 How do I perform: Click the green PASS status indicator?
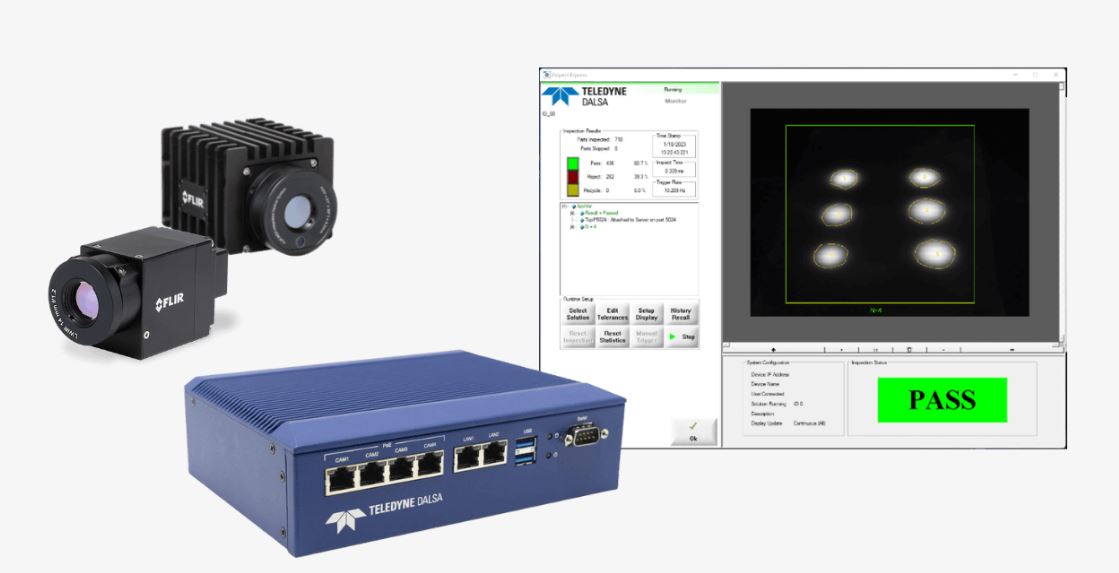point(942,400)
